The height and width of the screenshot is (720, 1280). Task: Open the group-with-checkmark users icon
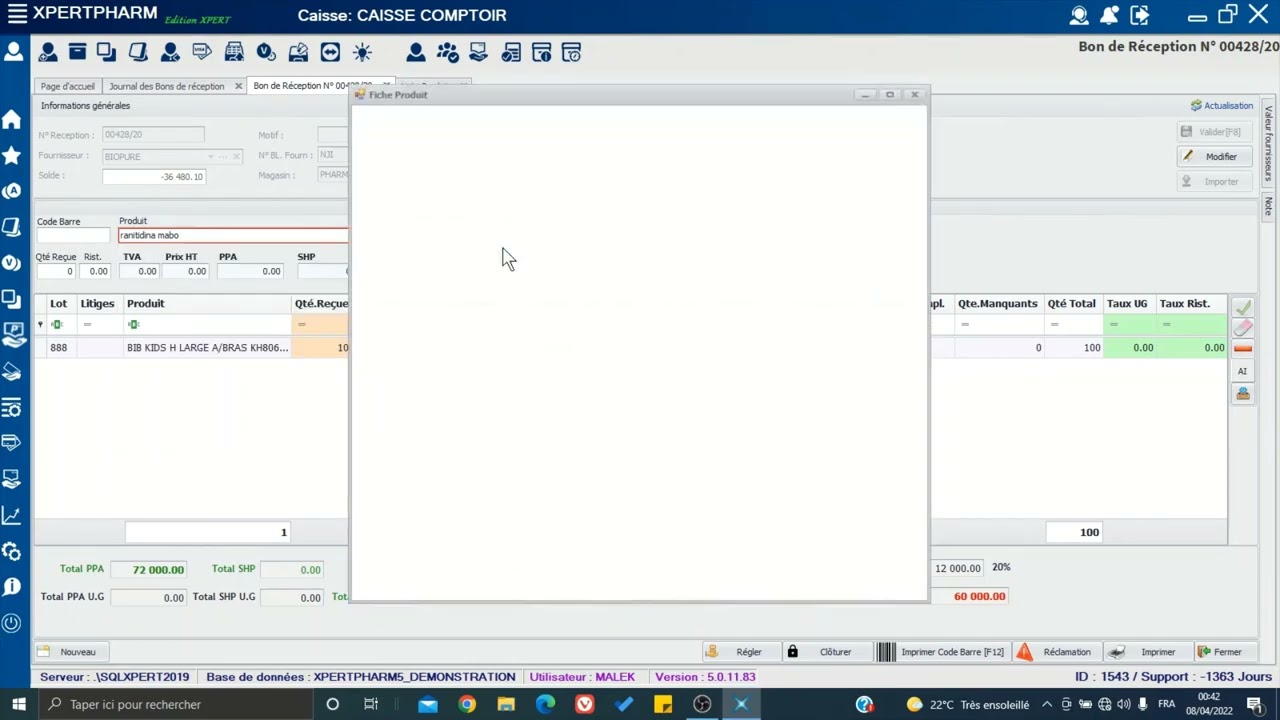tap(447, 52)
